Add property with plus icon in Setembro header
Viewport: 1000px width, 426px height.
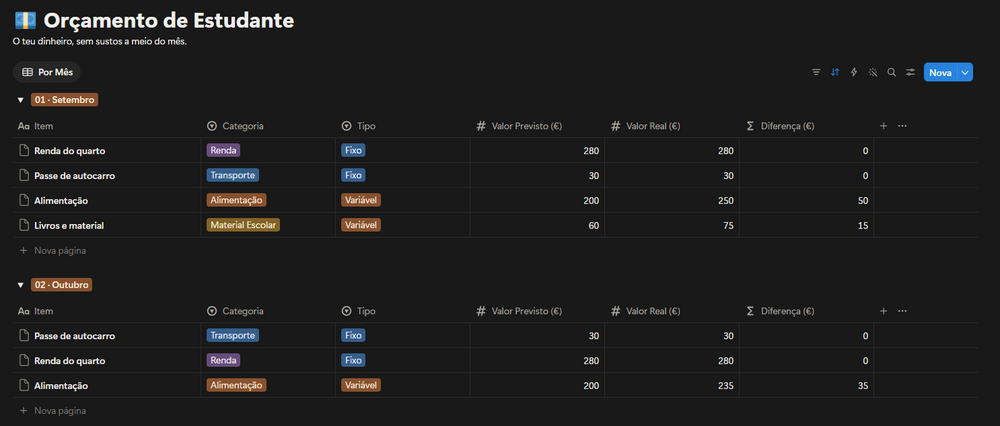883,126
